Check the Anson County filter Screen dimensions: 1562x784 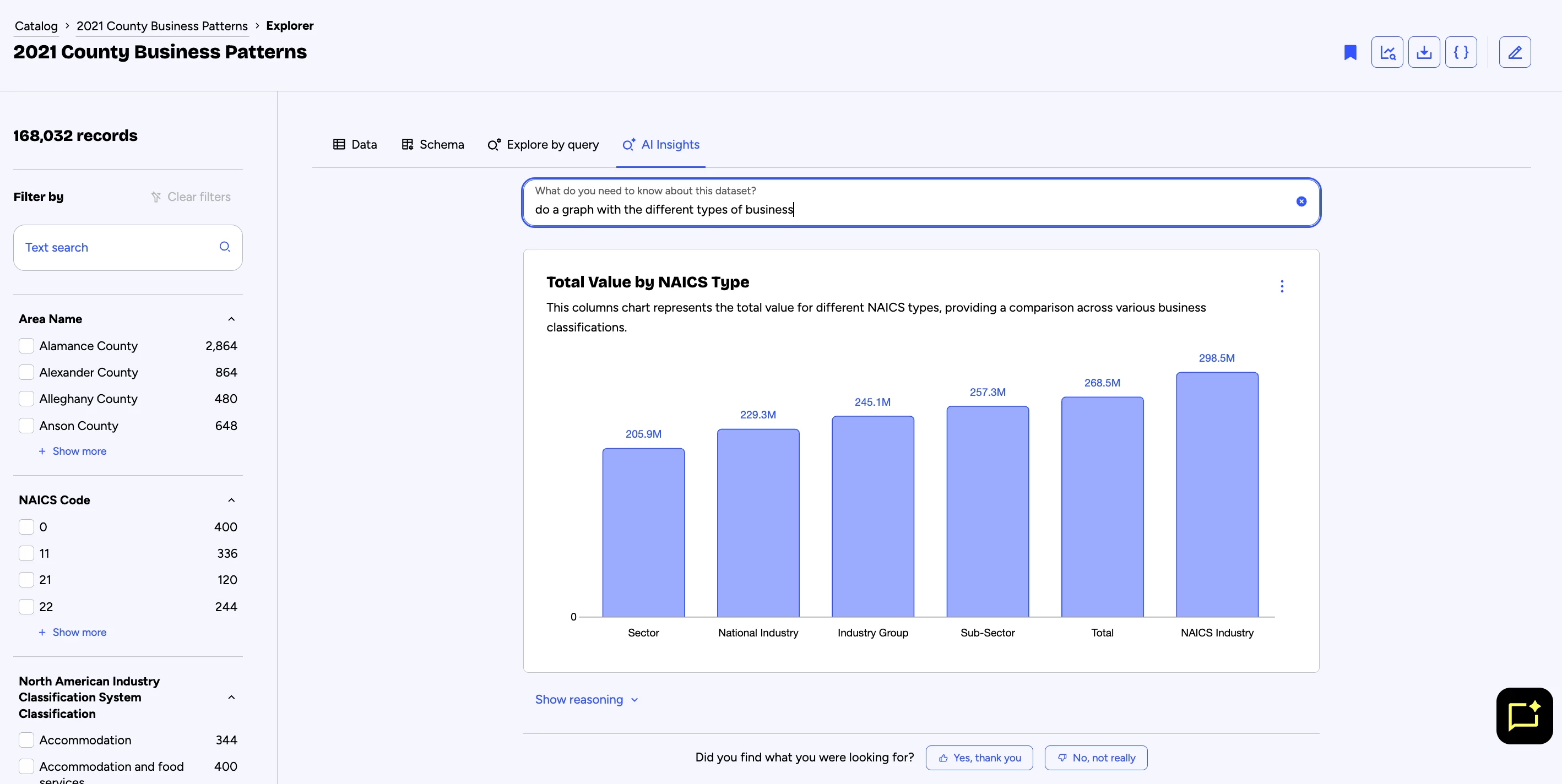26,426
